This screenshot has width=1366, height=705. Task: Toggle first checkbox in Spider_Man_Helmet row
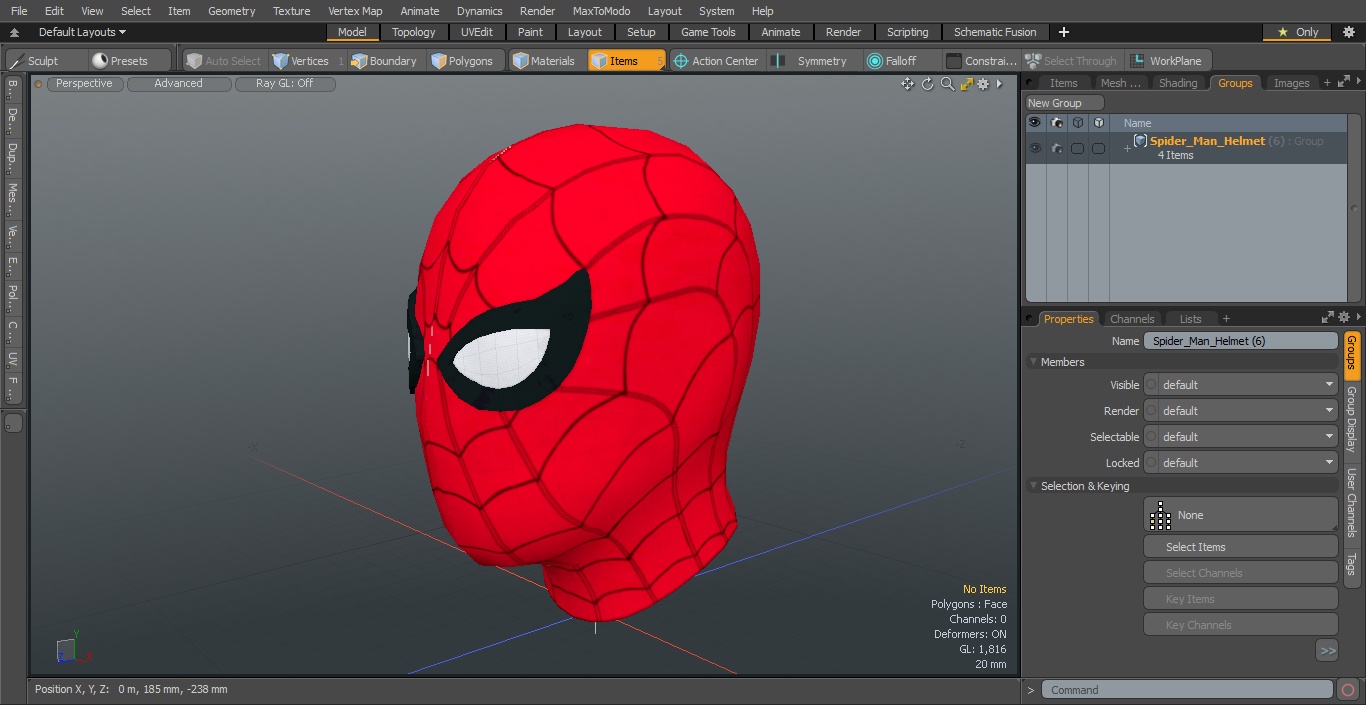coord(1077,148)
